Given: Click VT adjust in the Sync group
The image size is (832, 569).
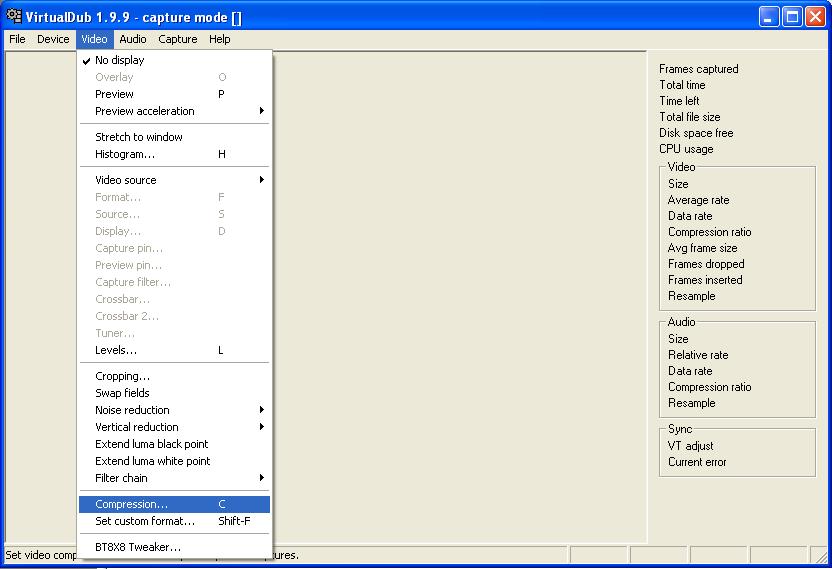Looking at the screenshot, I should [x=690, y=446].
